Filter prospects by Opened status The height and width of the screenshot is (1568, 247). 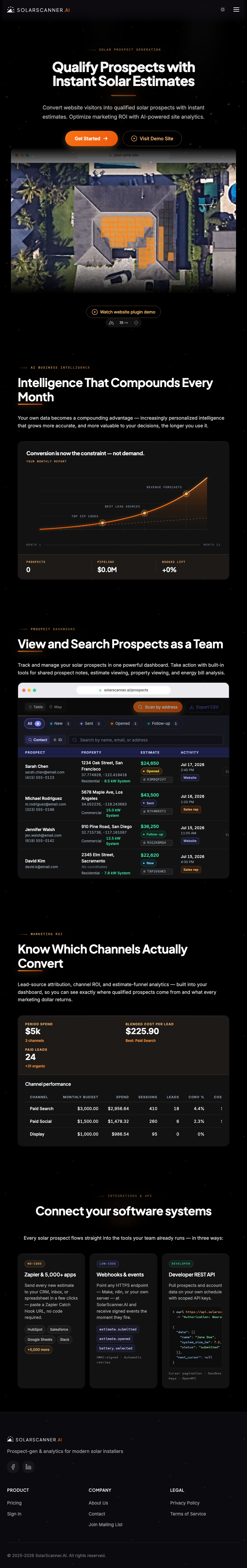[x=123, y=723]
